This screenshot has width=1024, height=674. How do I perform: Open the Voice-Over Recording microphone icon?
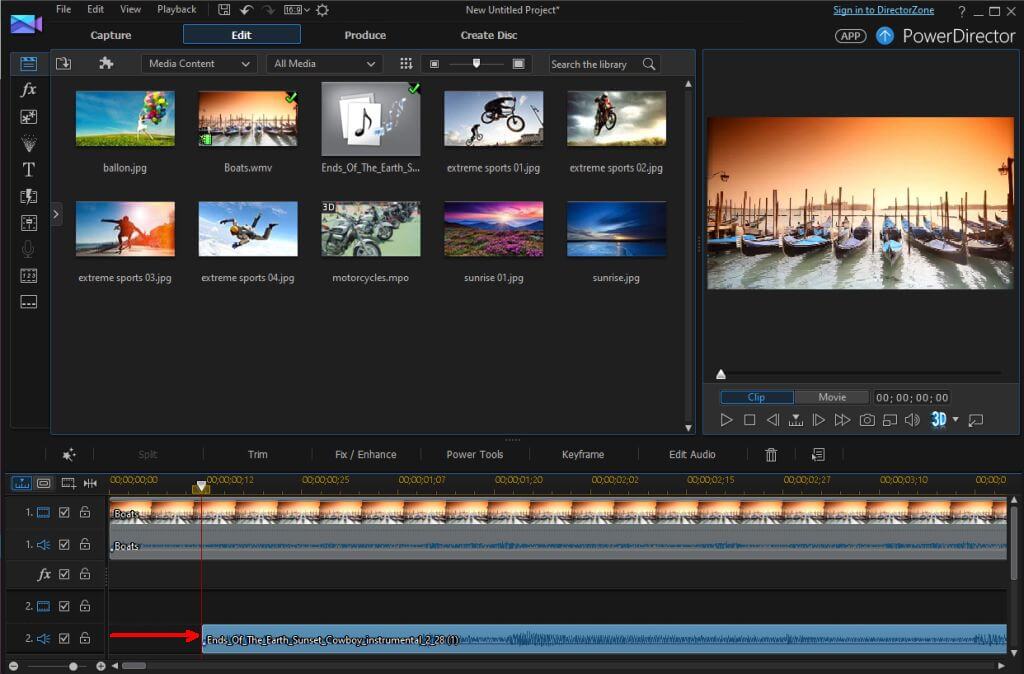pyautogui.click(x=29, y=249)
